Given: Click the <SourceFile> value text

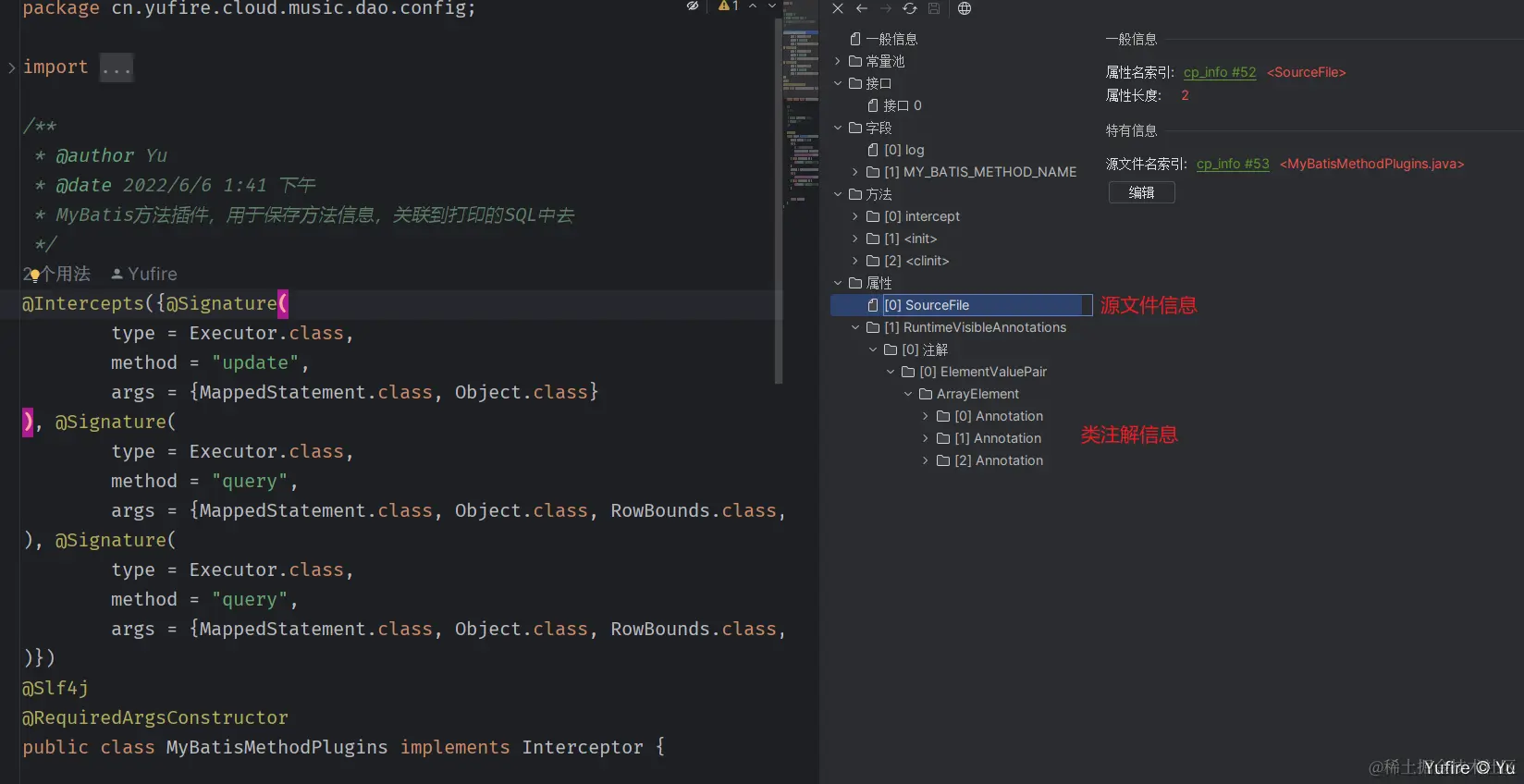Looking at the screenshot, I should click(x=1306, y=72).
